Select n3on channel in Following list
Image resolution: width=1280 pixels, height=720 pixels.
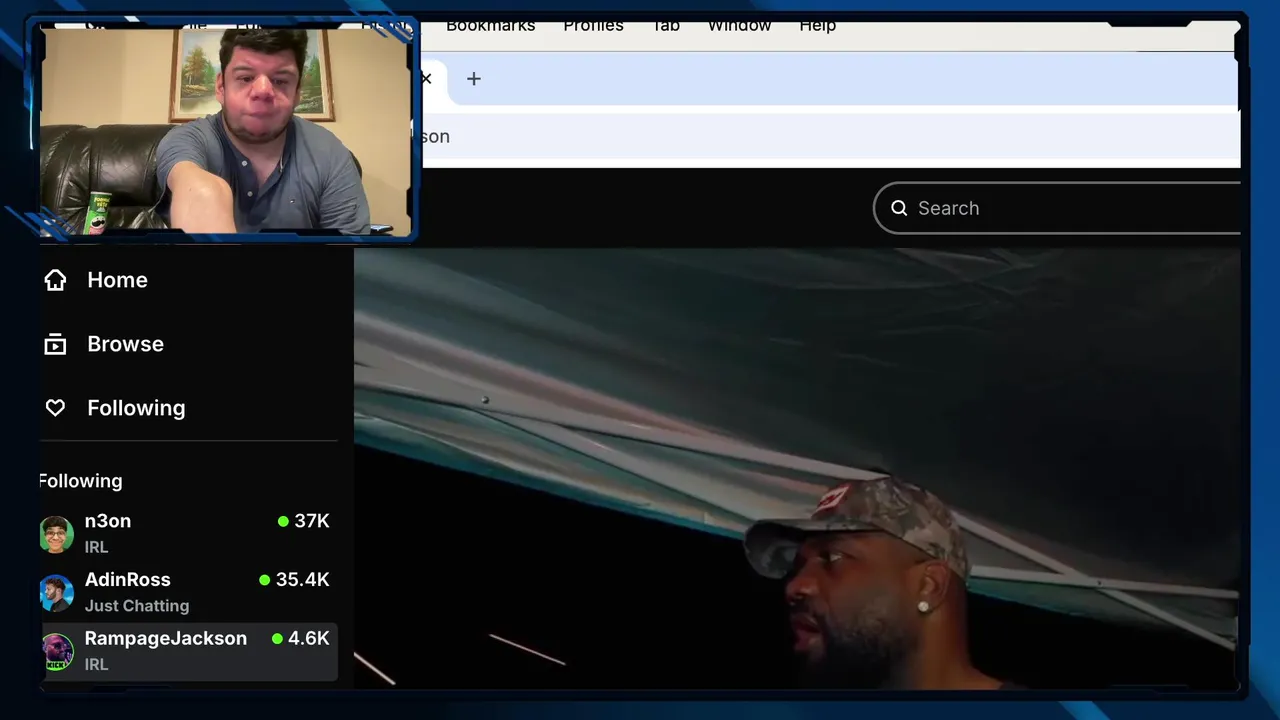coord(189,533)
